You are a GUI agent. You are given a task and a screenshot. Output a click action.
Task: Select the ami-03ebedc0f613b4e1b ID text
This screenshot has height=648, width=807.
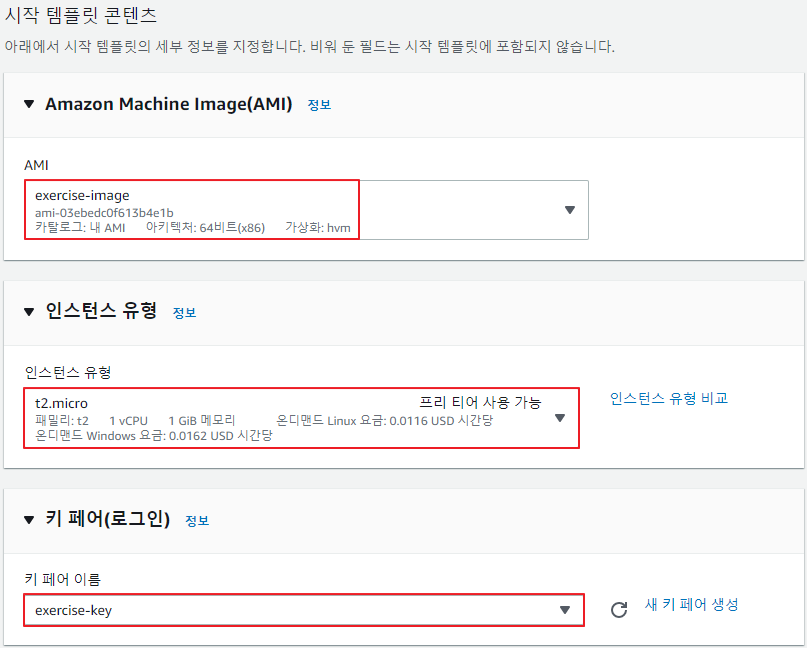pos(104,213)
